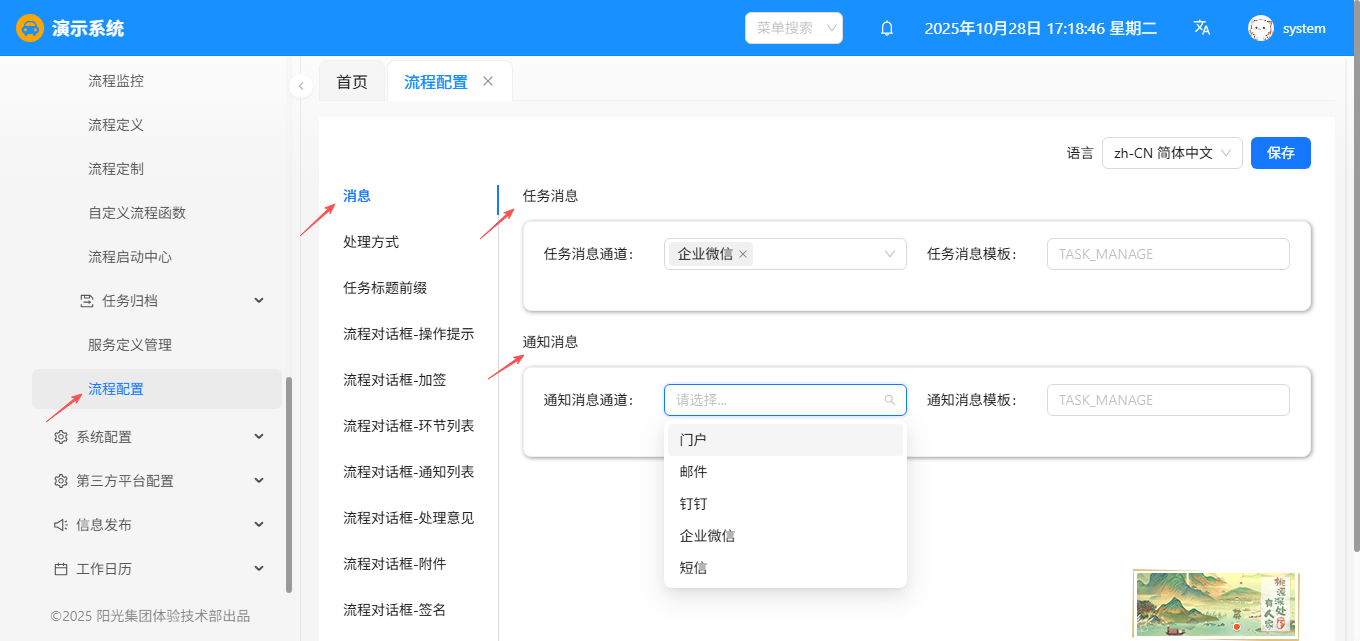
Task: Click the system user avatar
Action: click(x=1260, y=28)
